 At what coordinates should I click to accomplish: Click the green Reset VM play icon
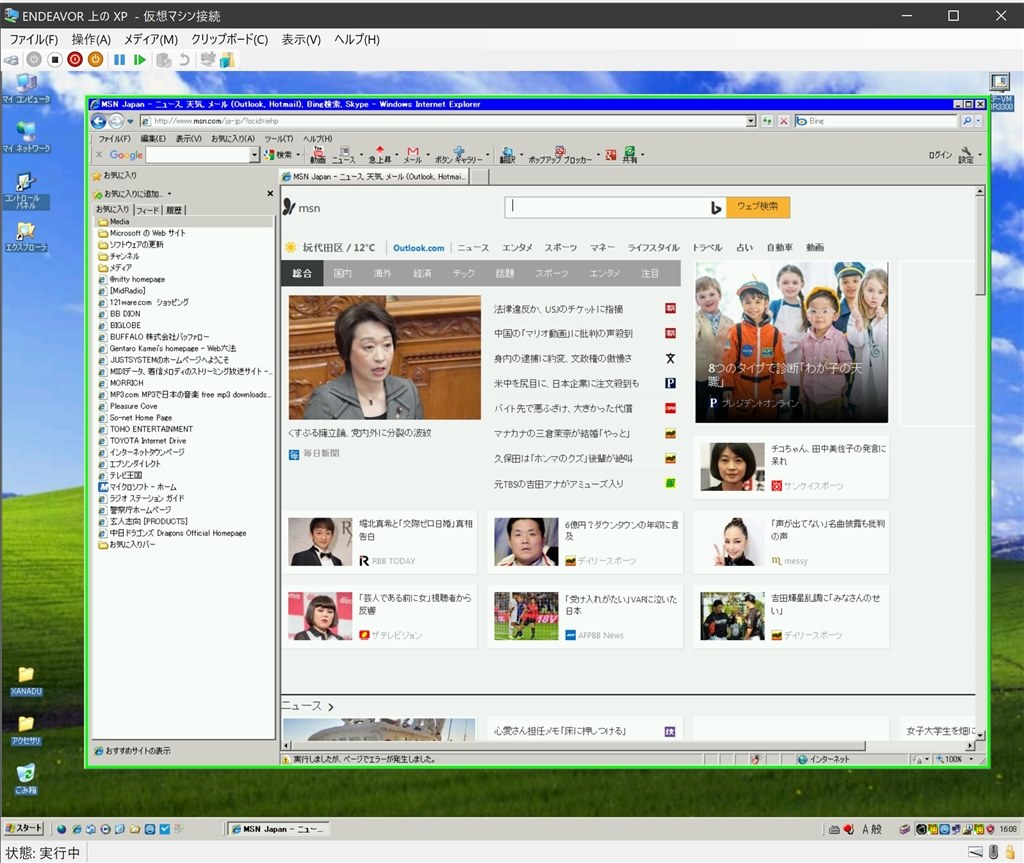pos(139,60)
